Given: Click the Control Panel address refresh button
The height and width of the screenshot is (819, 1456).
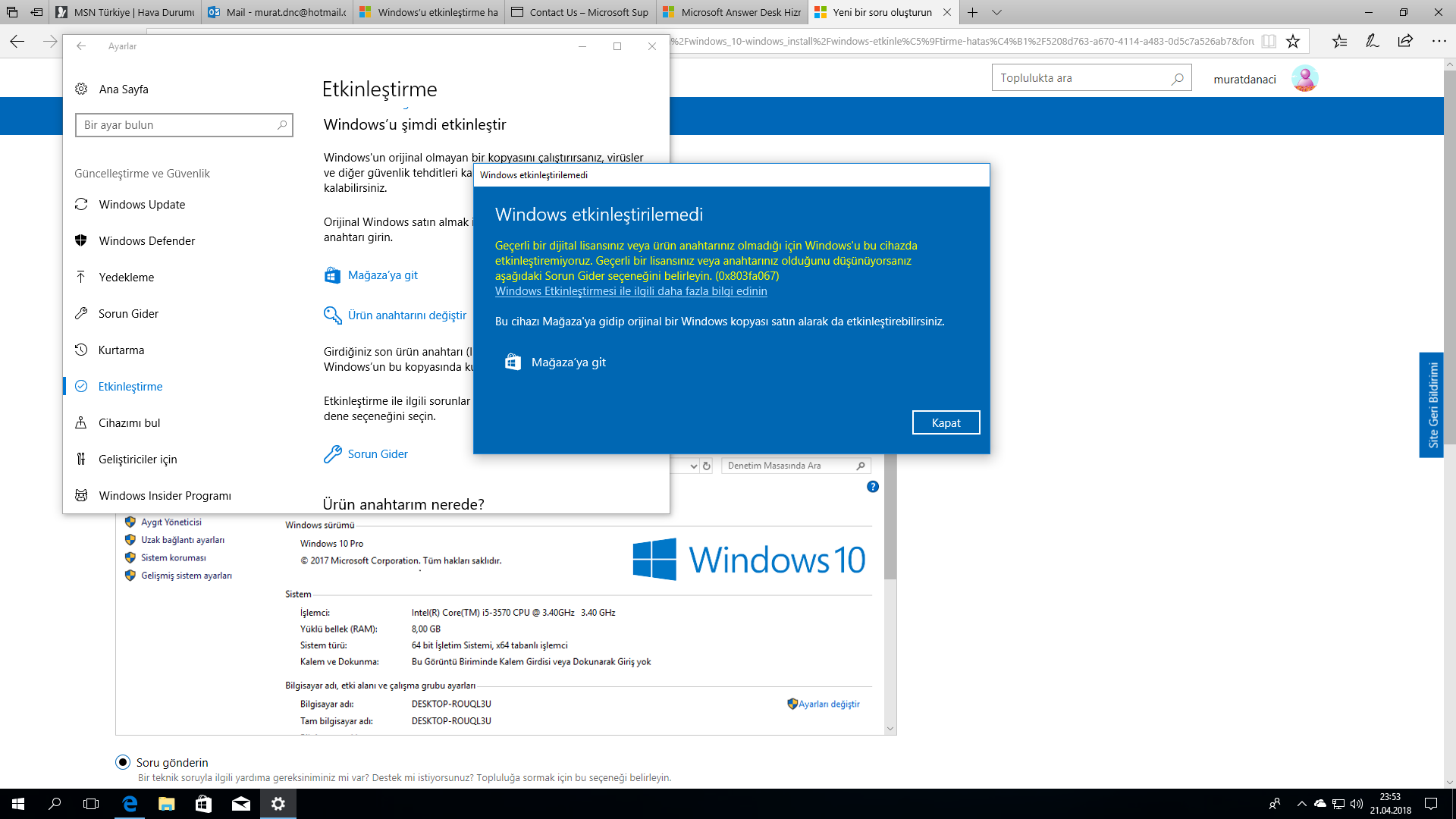Looking at the screenshot, I should coord(707,466).
